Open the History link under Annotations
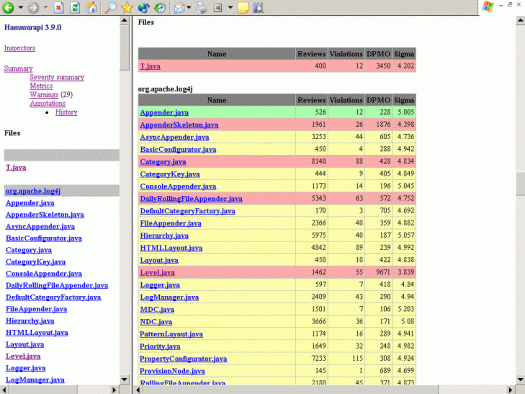Screen dimensions: 525x394 coord(66,112)
